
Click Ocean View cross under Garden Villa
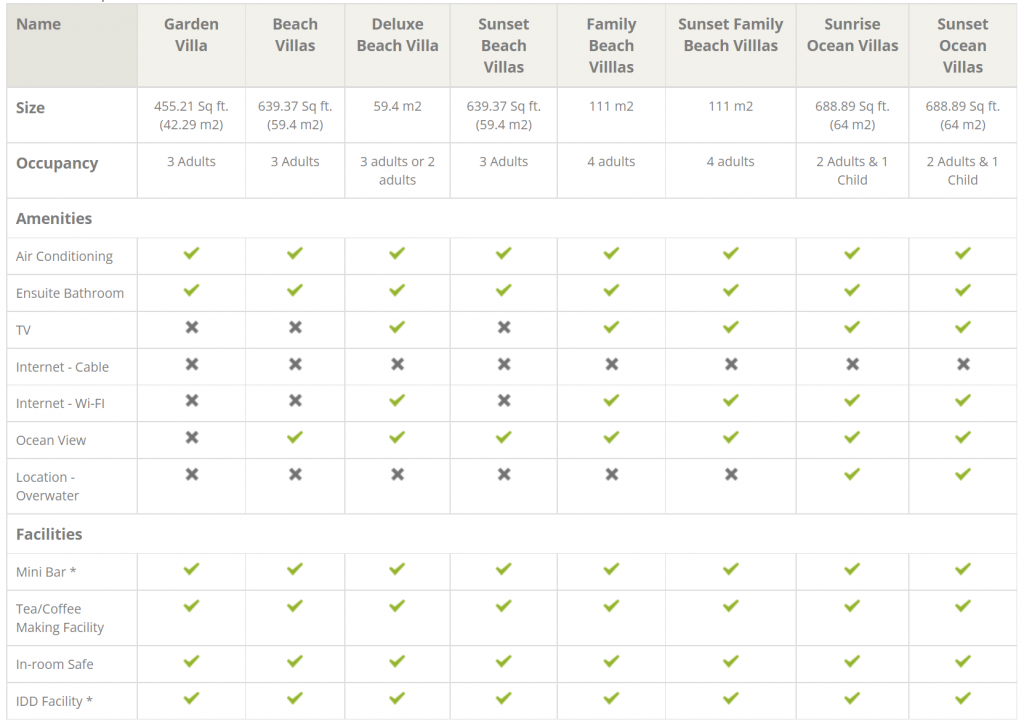pyautogui.click(x=191, y=438)
